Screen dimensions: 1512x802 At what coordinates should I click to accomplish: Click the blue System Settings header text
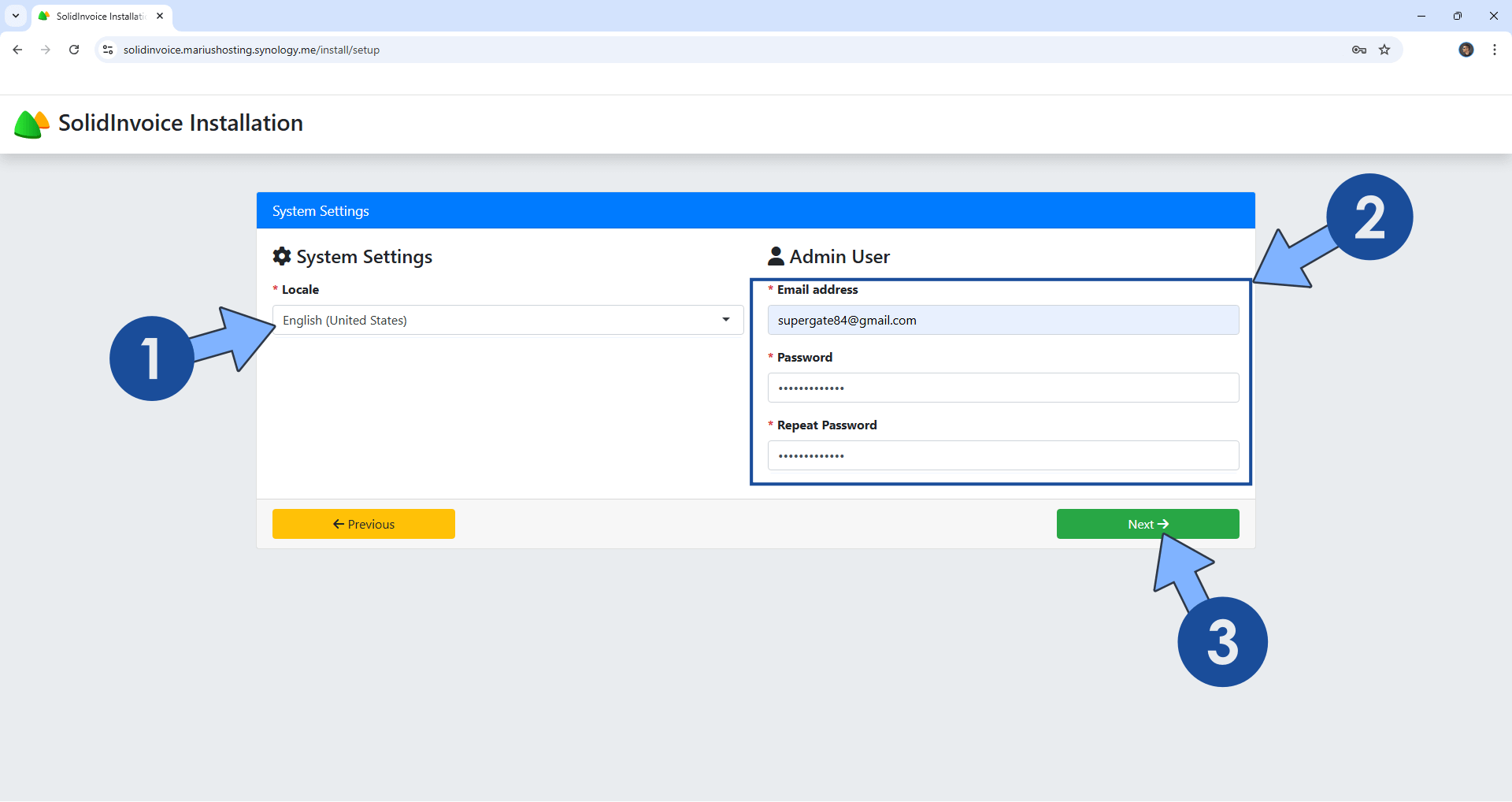pyautogui.click(x=321, y=211)
